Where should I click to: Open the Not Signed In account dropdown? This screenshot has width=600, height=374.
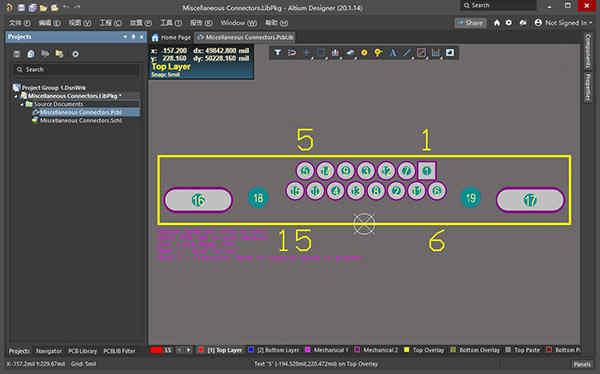[x=563, y=23]
